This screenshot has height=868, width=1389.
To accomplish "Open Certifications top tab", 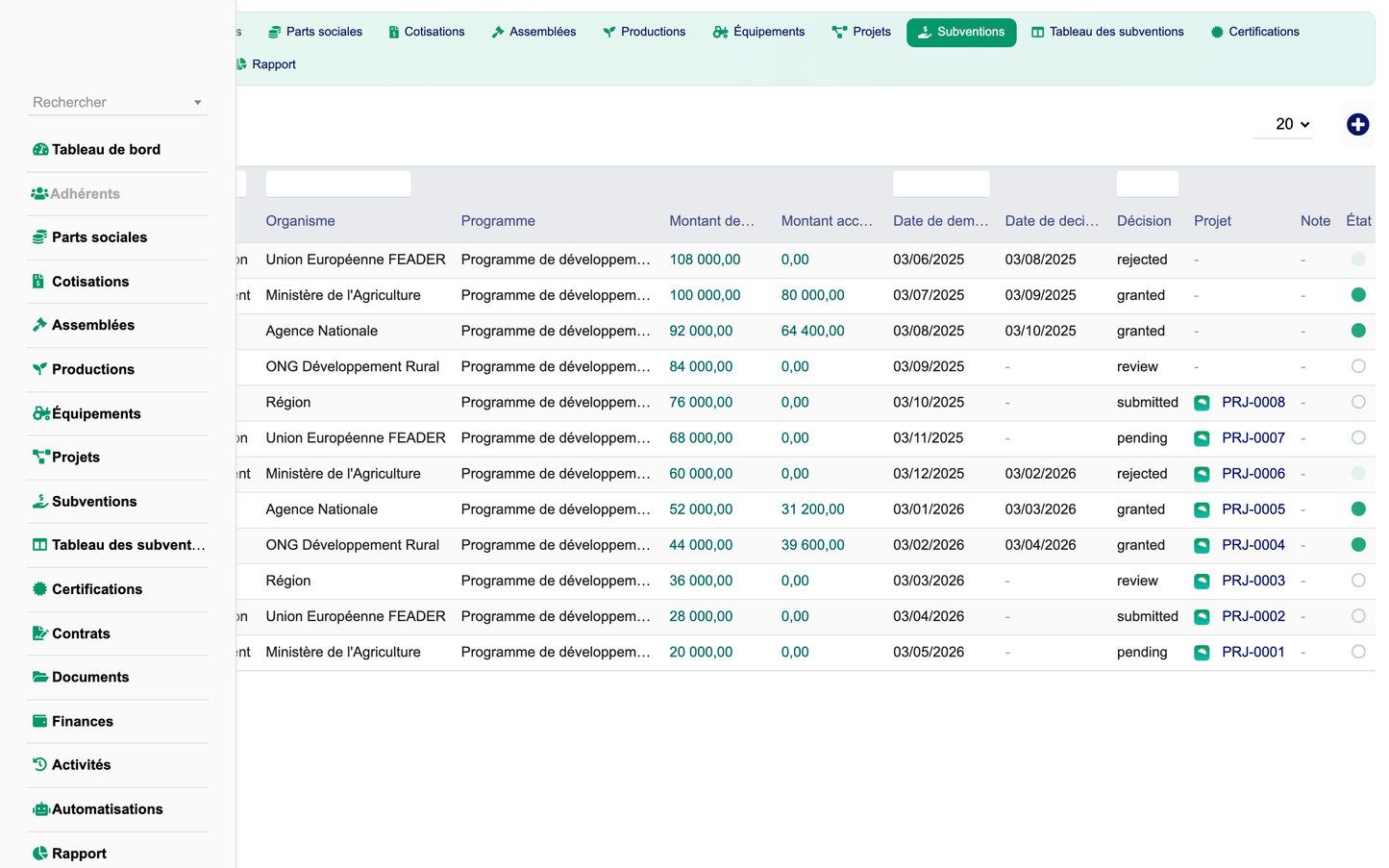I will 1254,32.
